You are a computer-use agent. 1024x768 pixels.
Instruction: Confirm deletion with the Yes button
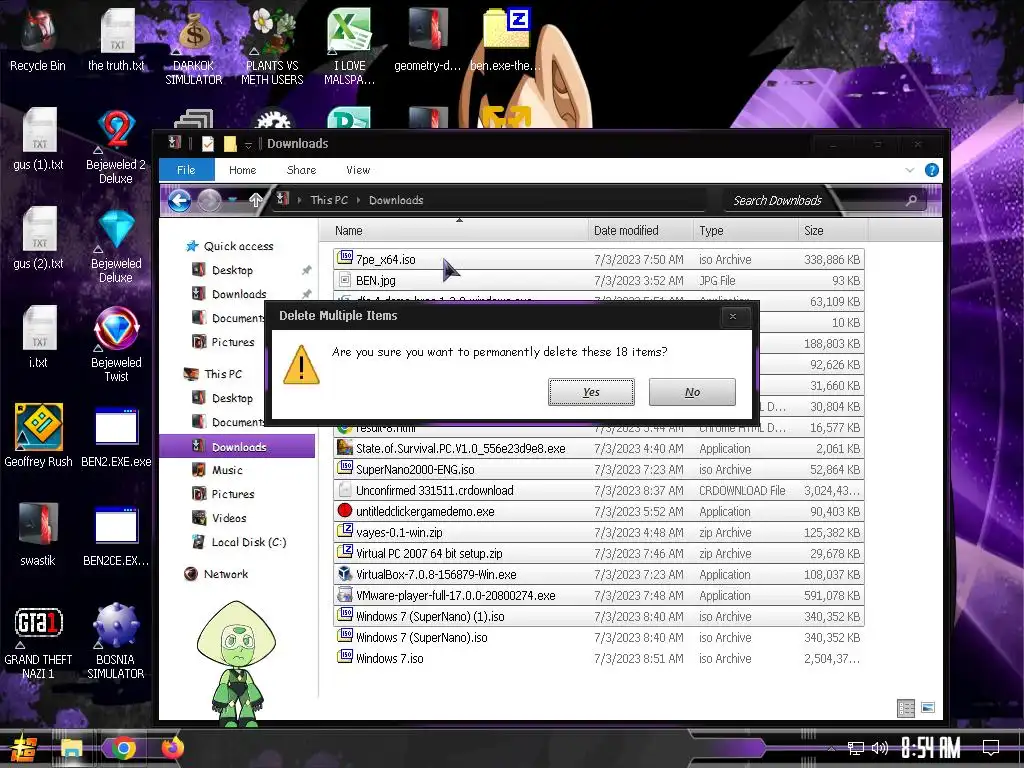coord(591,392)
